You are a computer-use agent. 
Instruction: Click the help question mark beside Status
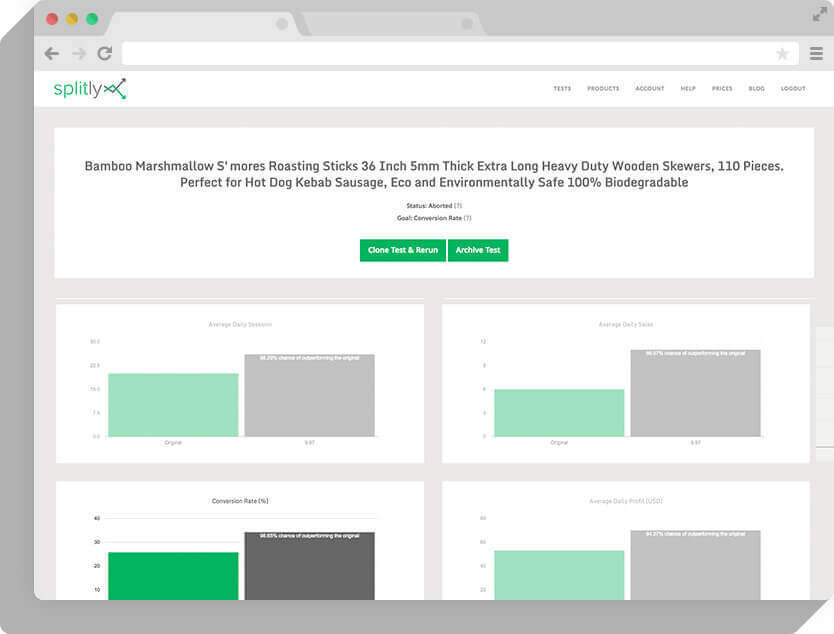click(x=458, y=205)
